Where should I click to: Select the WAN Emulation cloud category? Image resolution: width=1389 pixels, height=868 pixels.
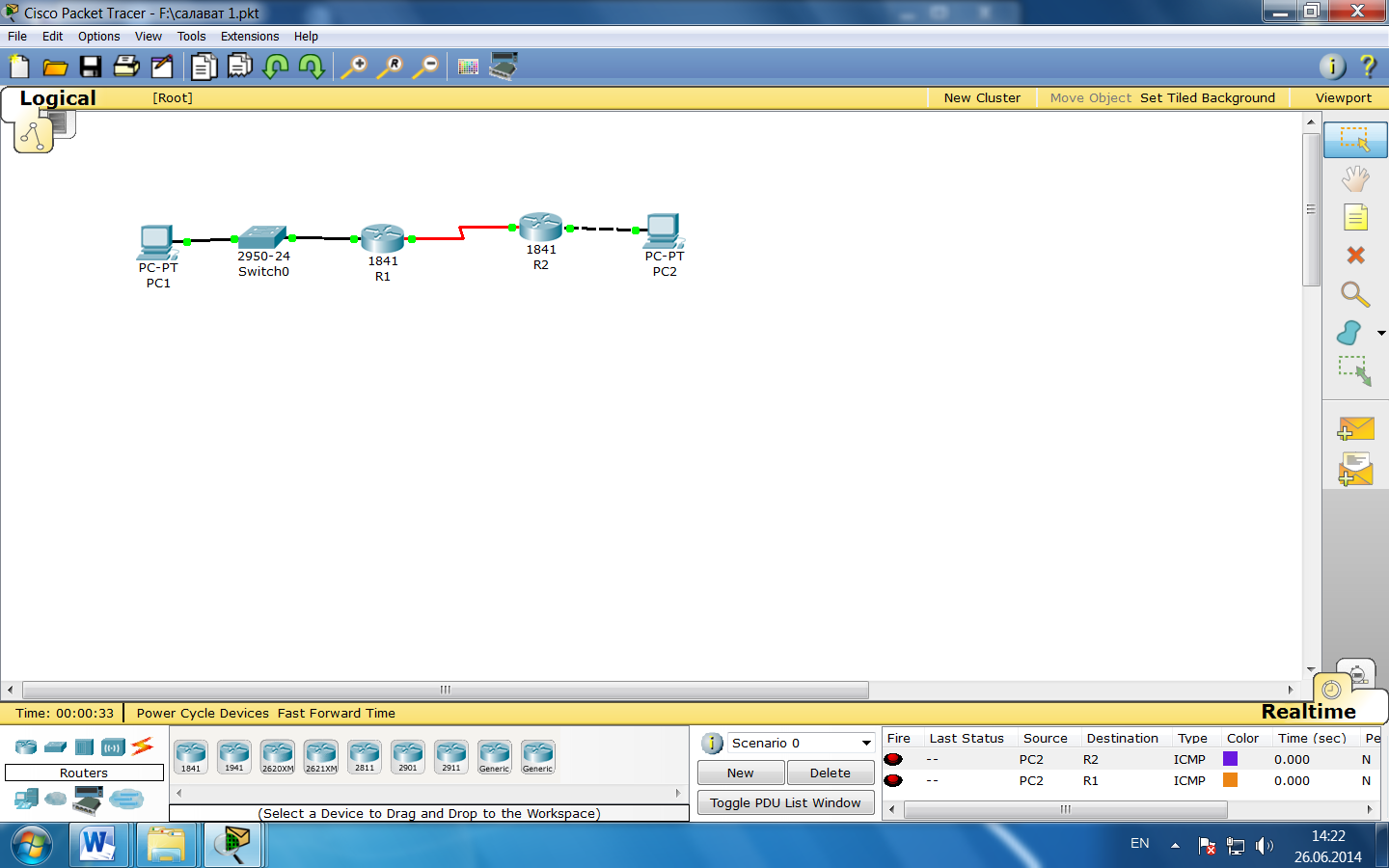[x=56, y=799]
